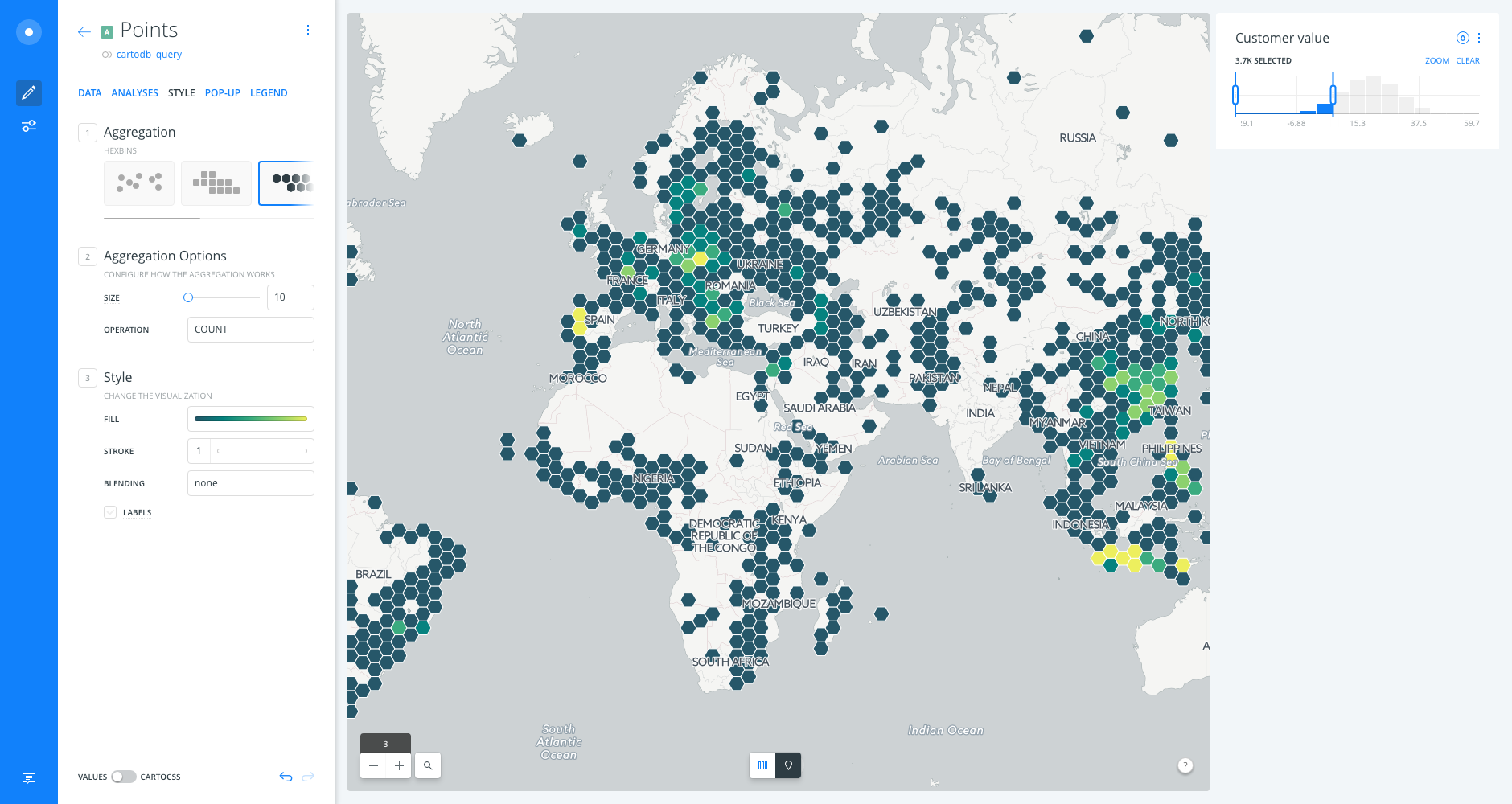Select the points aggregation style thumbnail
1512x804 pixels.
pos(138,183)
